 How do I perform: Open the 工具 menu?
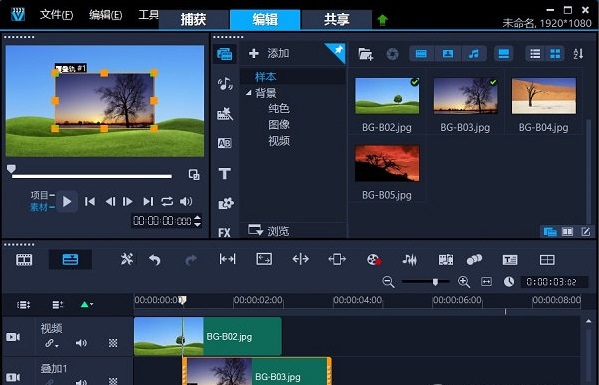(148, 15)
